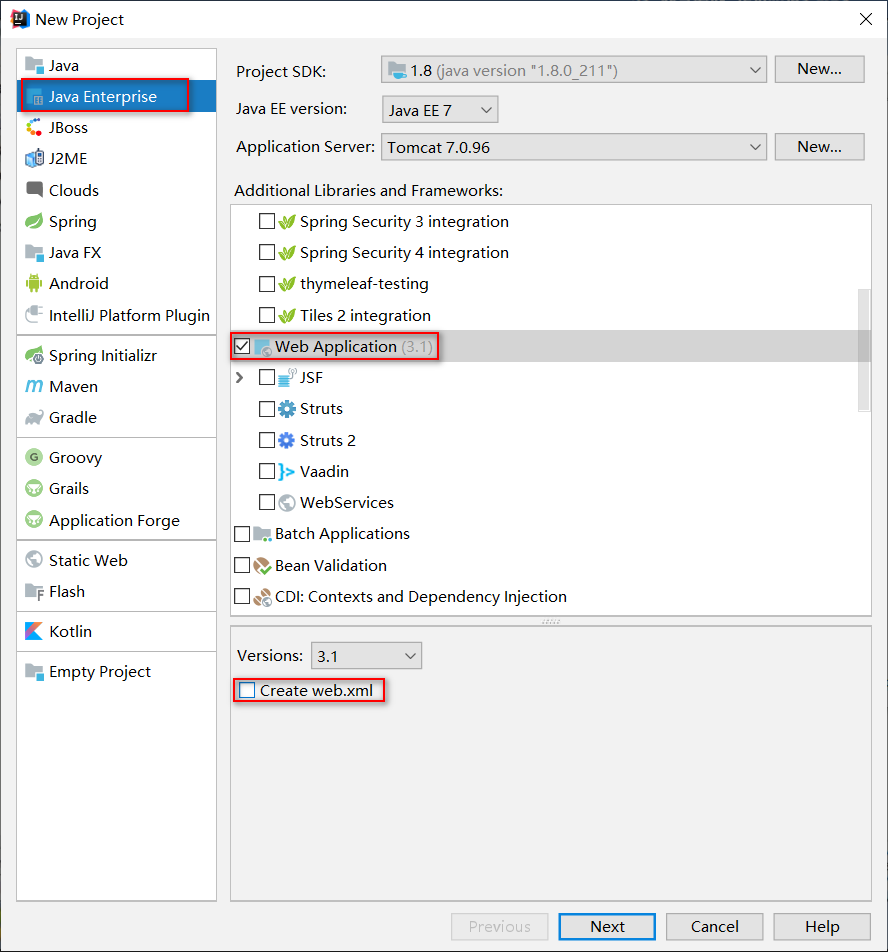Click the WebServices globe icon
This screenshot has width=888, height=952.
point(286,503)
